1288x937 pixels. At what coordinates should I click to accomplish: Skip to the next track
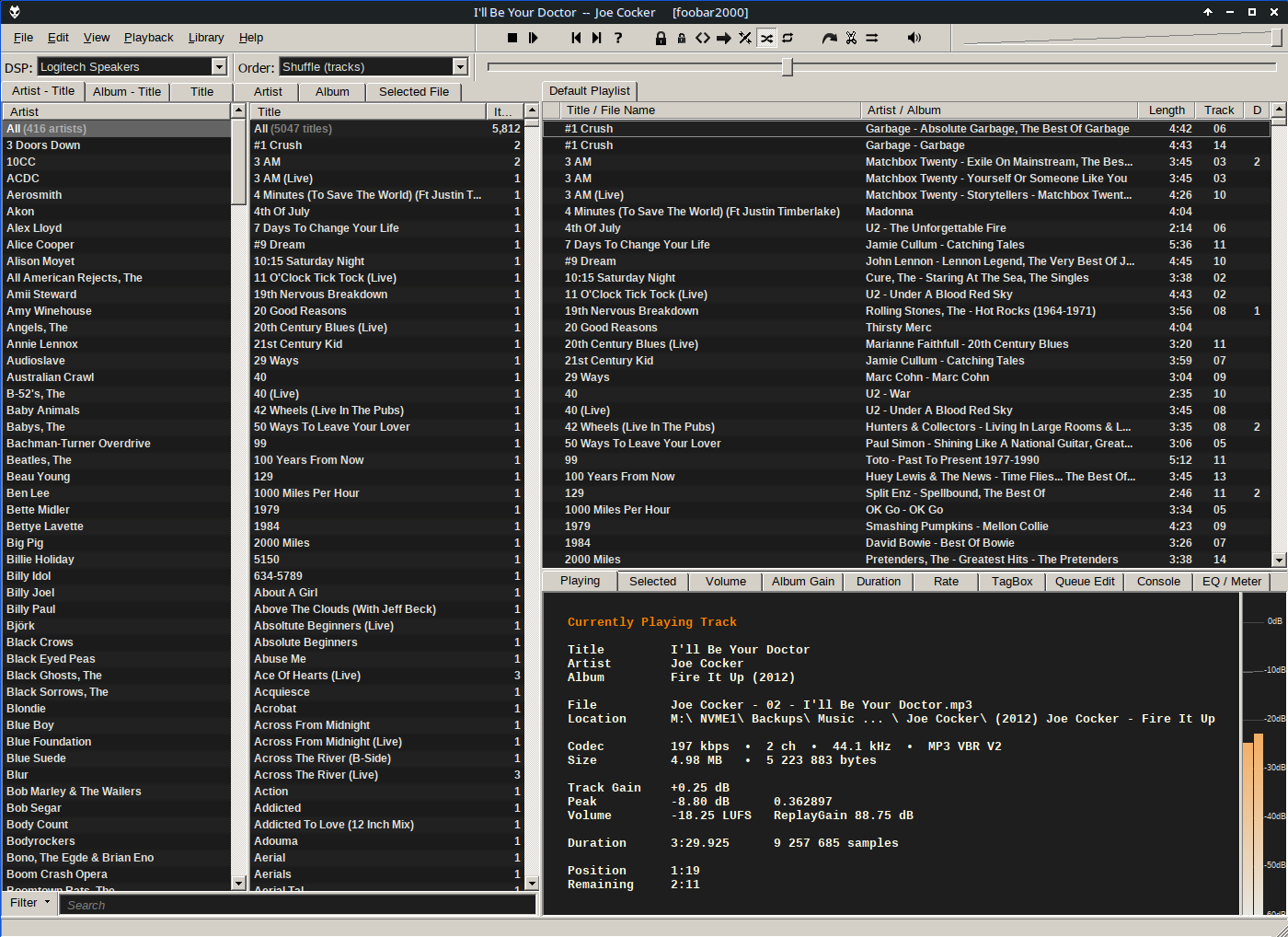click(597, 38)
